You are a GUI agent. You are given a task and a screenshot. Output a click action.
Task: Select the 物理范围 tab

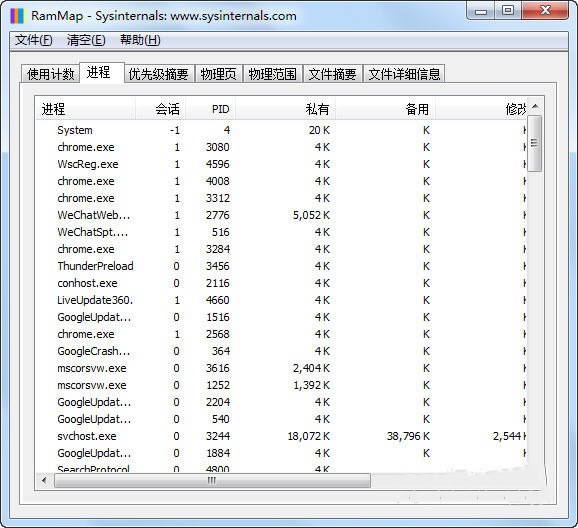pos(272,74)
